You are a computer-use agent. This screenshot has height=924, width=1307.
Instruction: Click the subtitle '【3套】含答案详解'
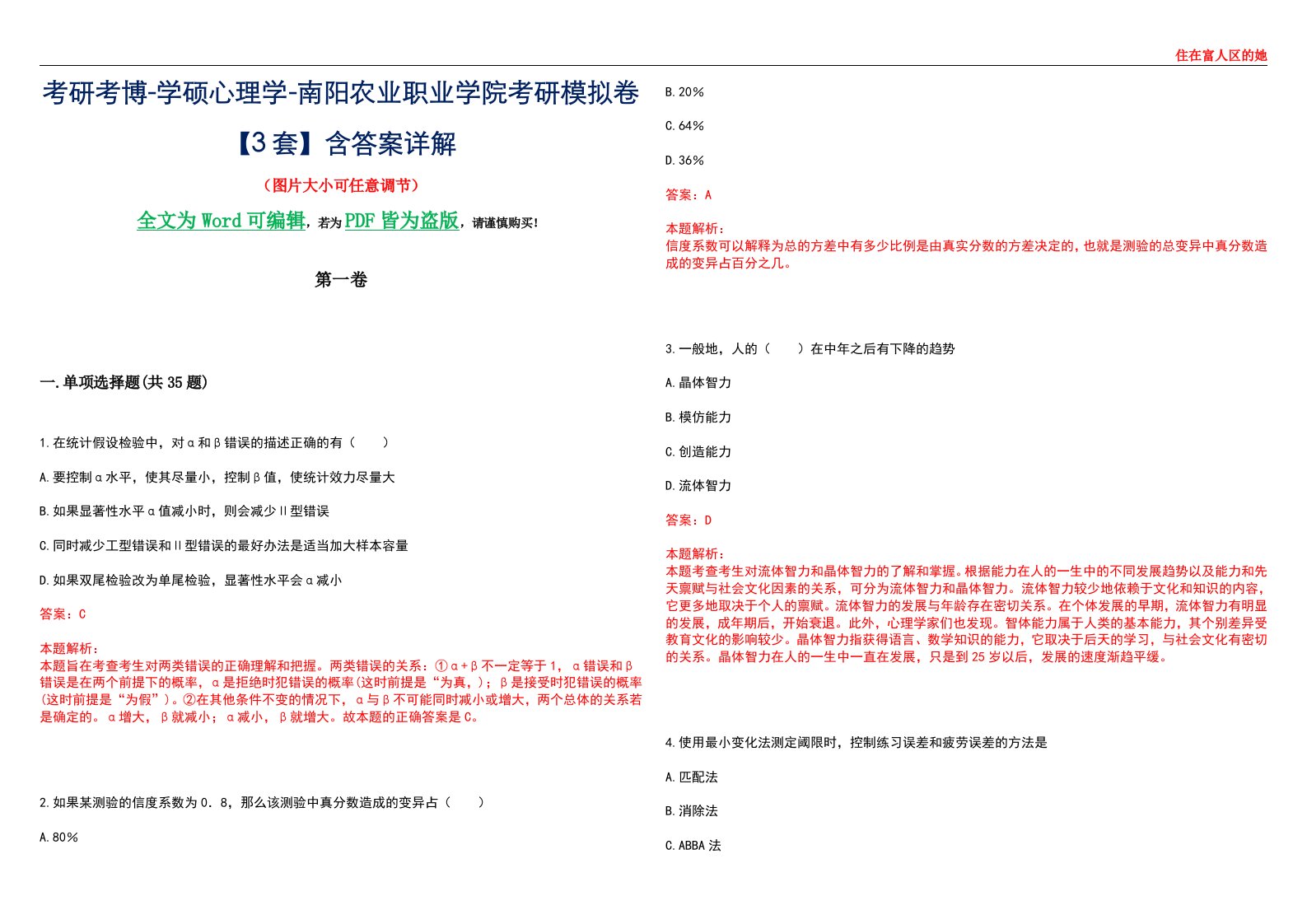click(x=341, y=143)
